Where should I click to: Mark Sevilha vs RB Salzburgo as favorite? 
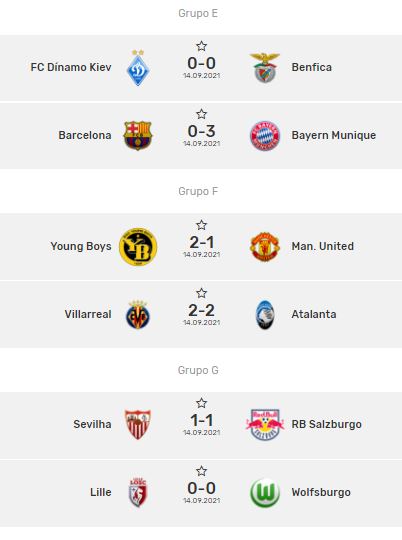click(202, 403)
